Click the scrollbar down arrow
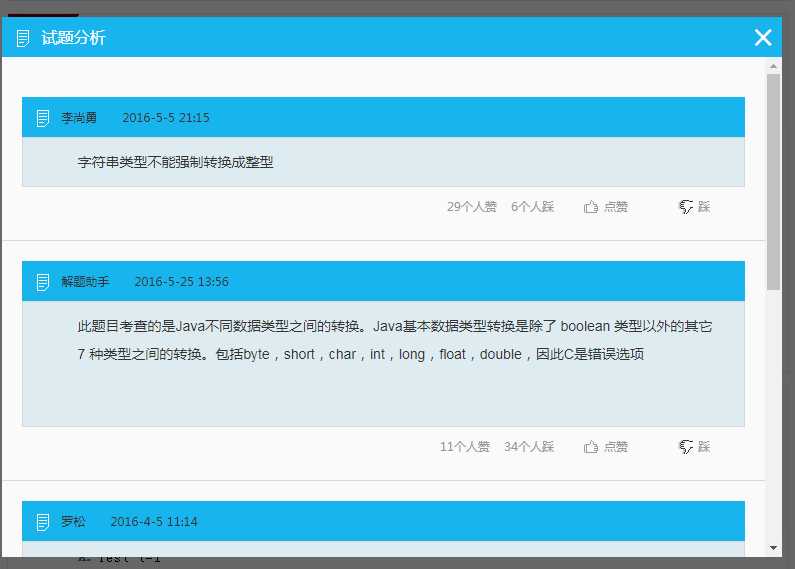Viewport: 795px width, 569px height. tap(773, 548)
